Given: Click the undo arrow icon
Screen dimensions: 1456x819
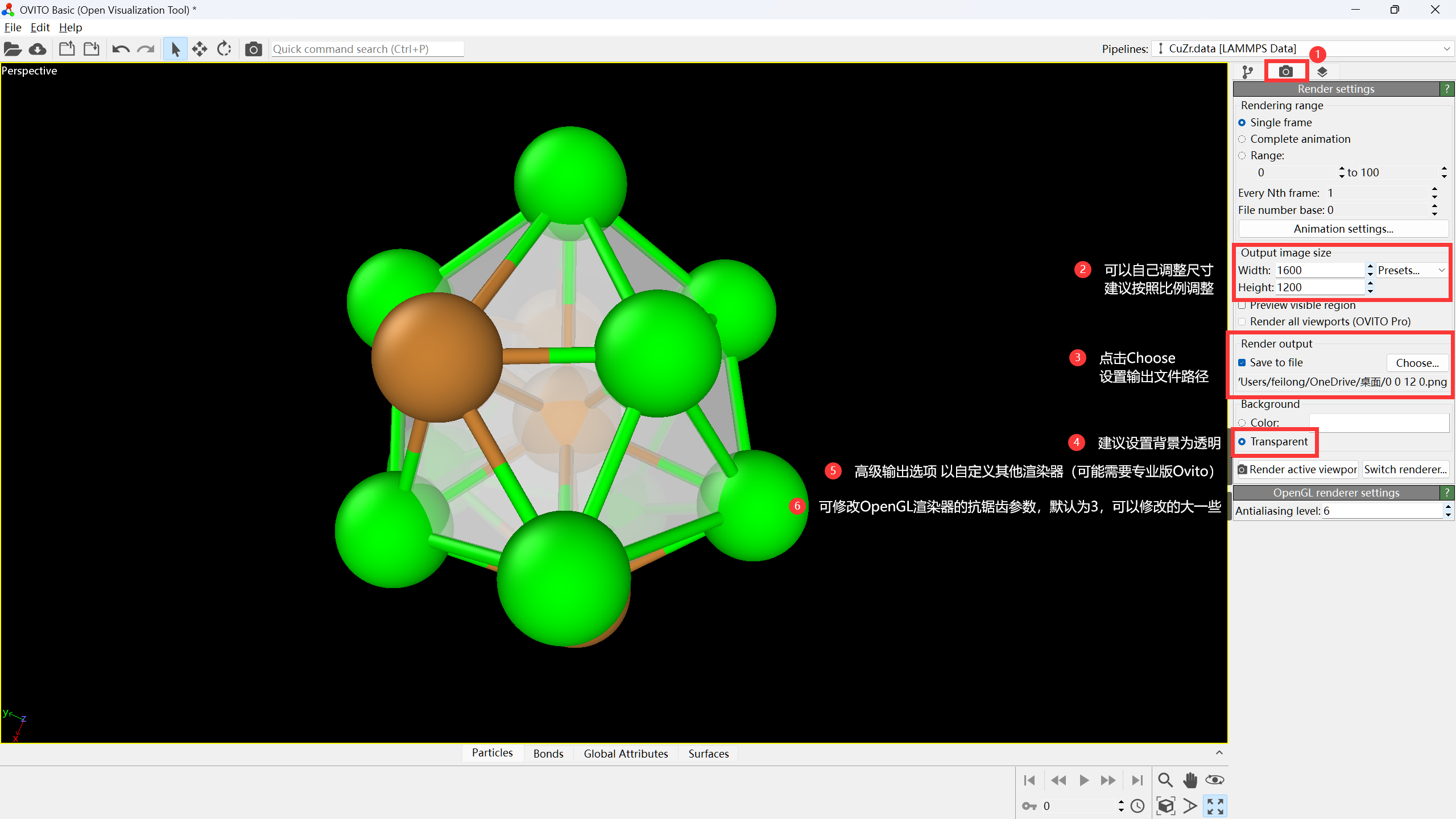Looking at the screenshot, I should coord(120,49).
